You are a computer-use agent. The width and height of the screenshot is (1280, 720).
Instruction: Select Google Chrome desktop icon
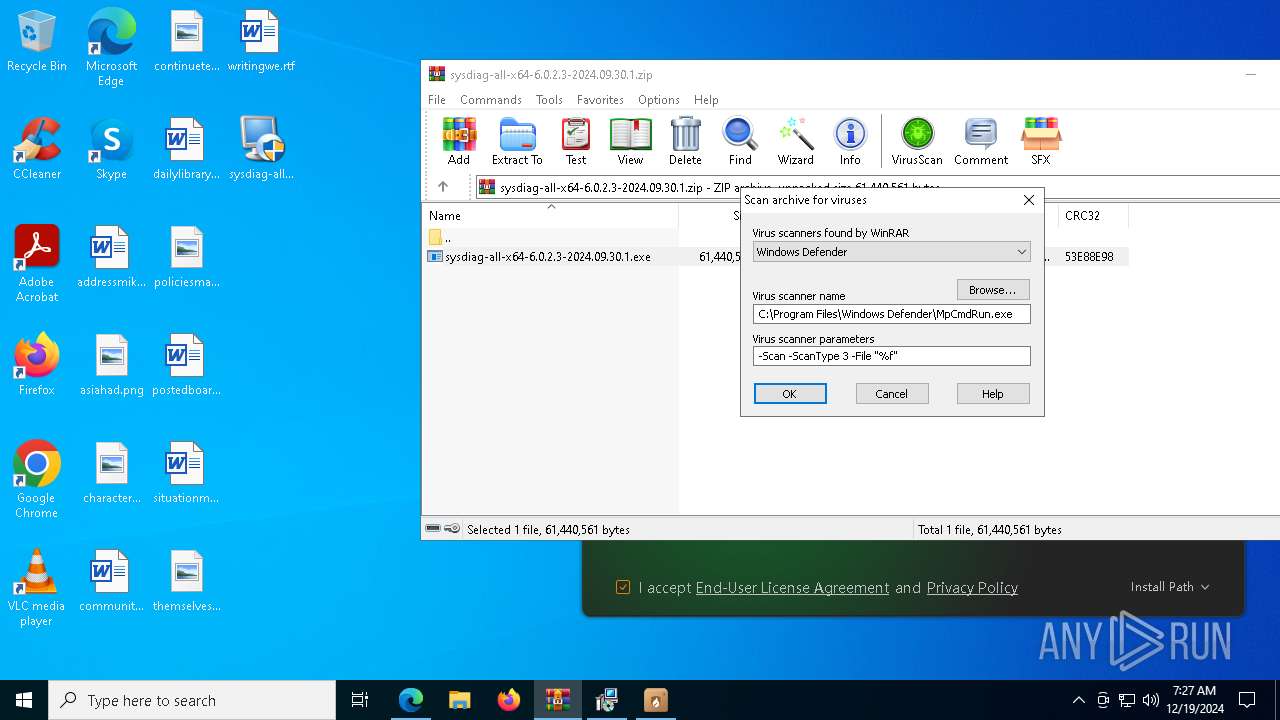(x=37, y=479)
